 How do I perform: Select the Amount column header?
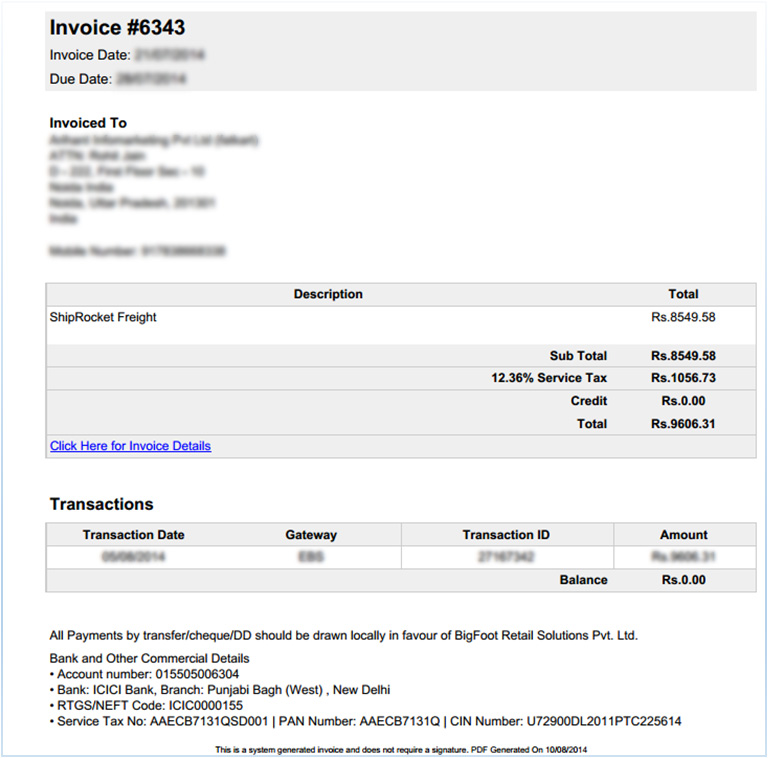click(684, 535)
